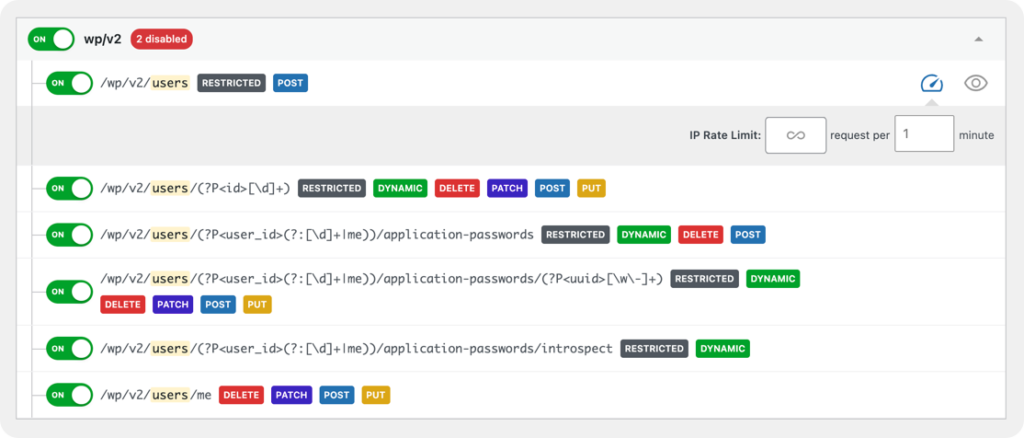This screenshot has height=438, width=1024.
Task: Click RESTRICTED badge on row ending application-passwords
Action: (x=575, y=234)
